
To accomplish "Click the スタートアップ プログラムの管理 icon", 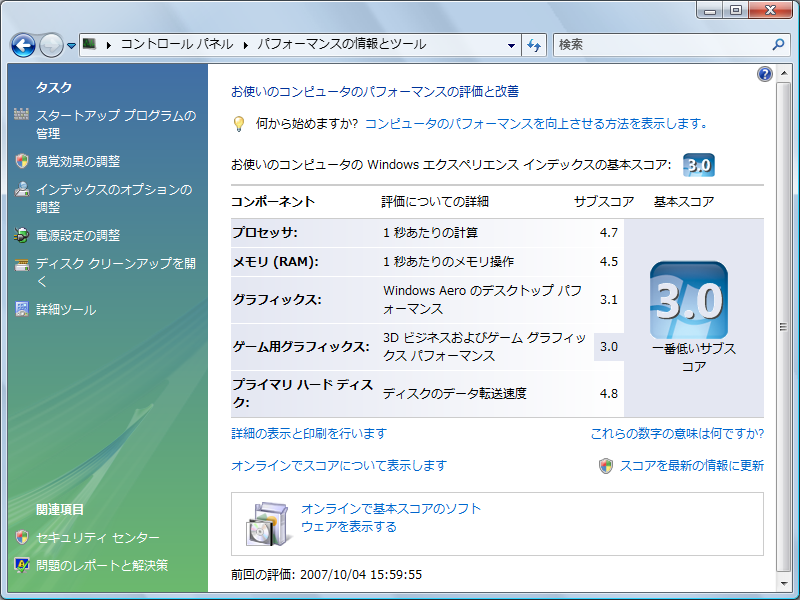I will [21, 114].
